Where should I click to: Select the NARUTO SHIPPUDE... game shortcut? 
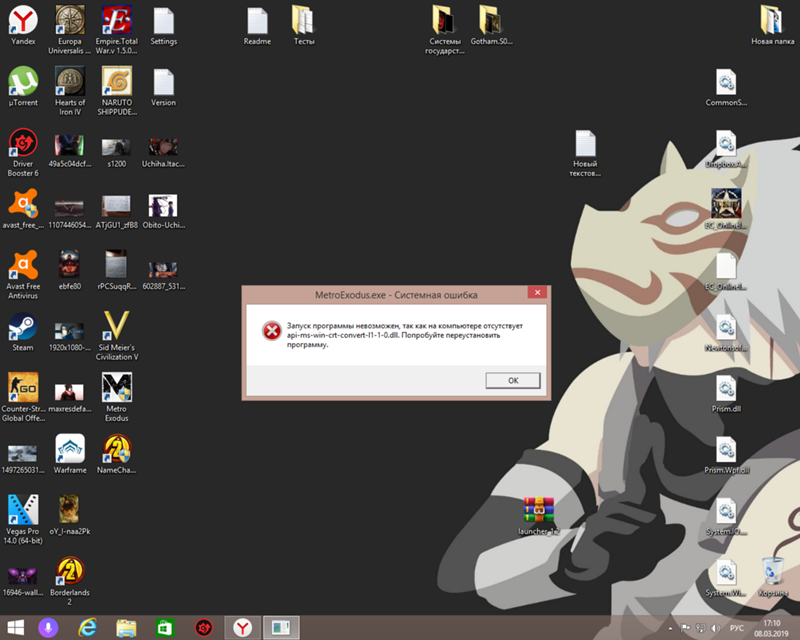click(x=117, y=91)
